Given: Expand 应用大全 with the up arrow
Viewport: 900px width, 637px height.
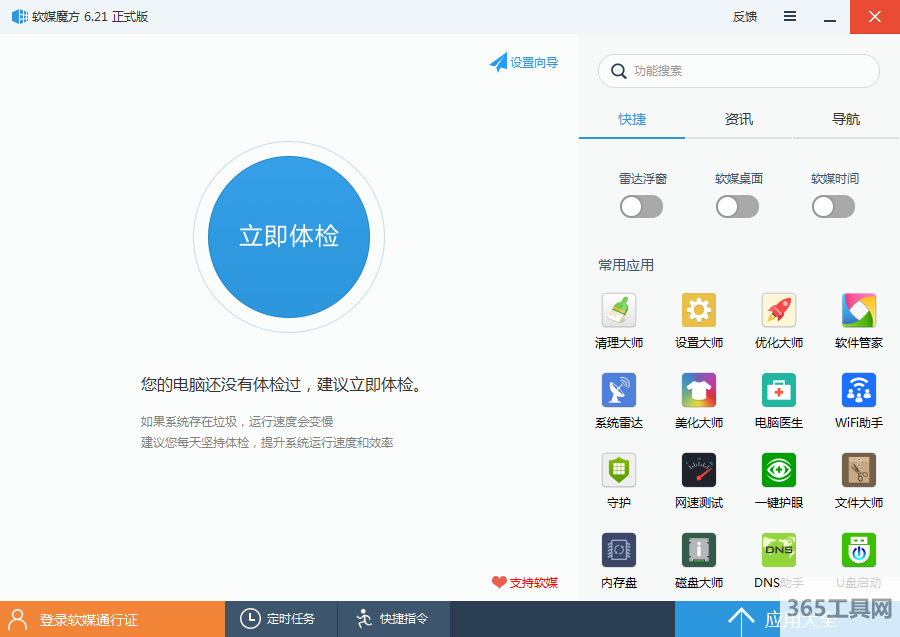Looking at the screenshot, I should 741,619.
